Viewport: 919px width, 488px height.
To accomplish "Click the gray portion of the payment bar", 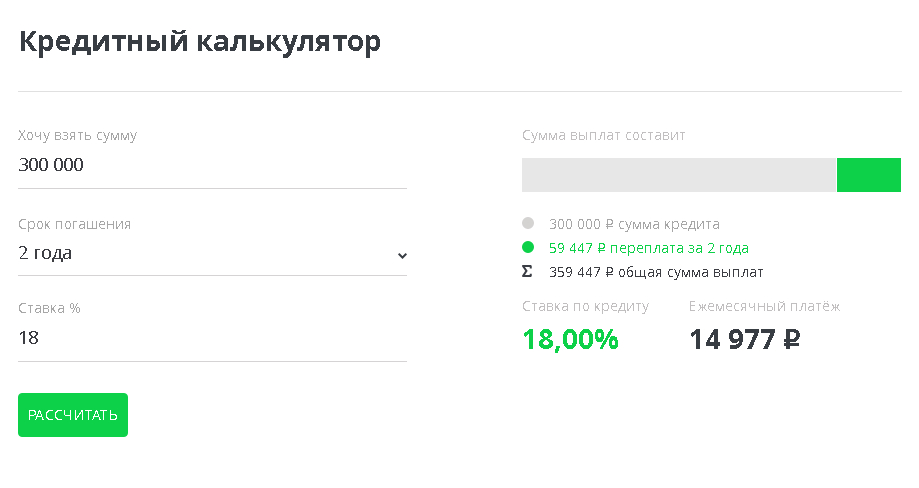I will pos(679,175).
